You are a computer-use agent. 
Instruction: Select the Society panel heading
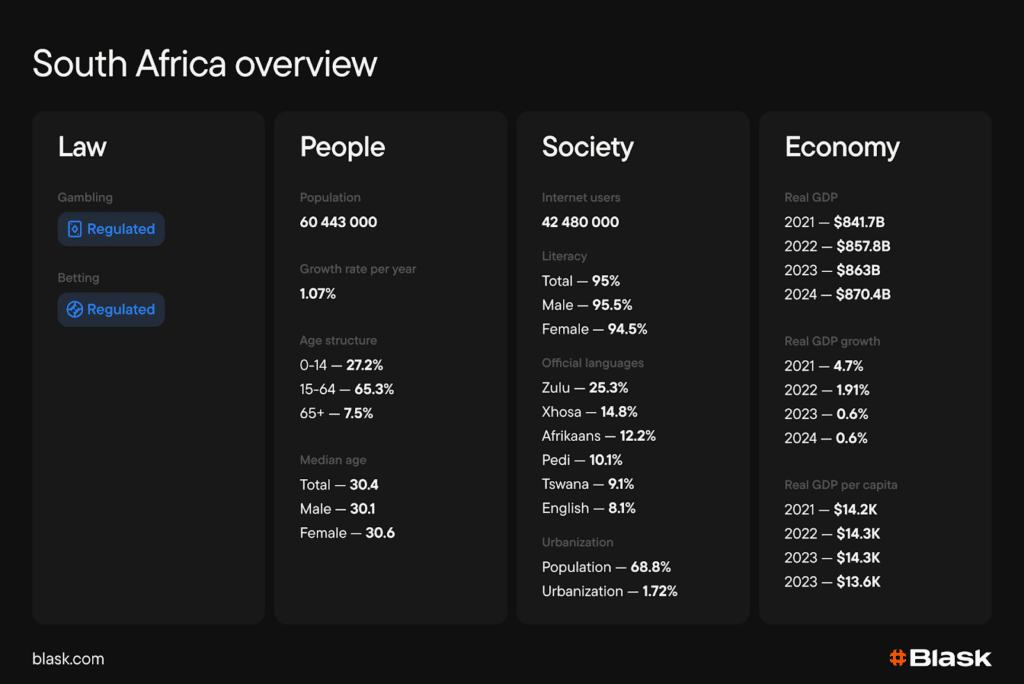(x=587, y=147)
